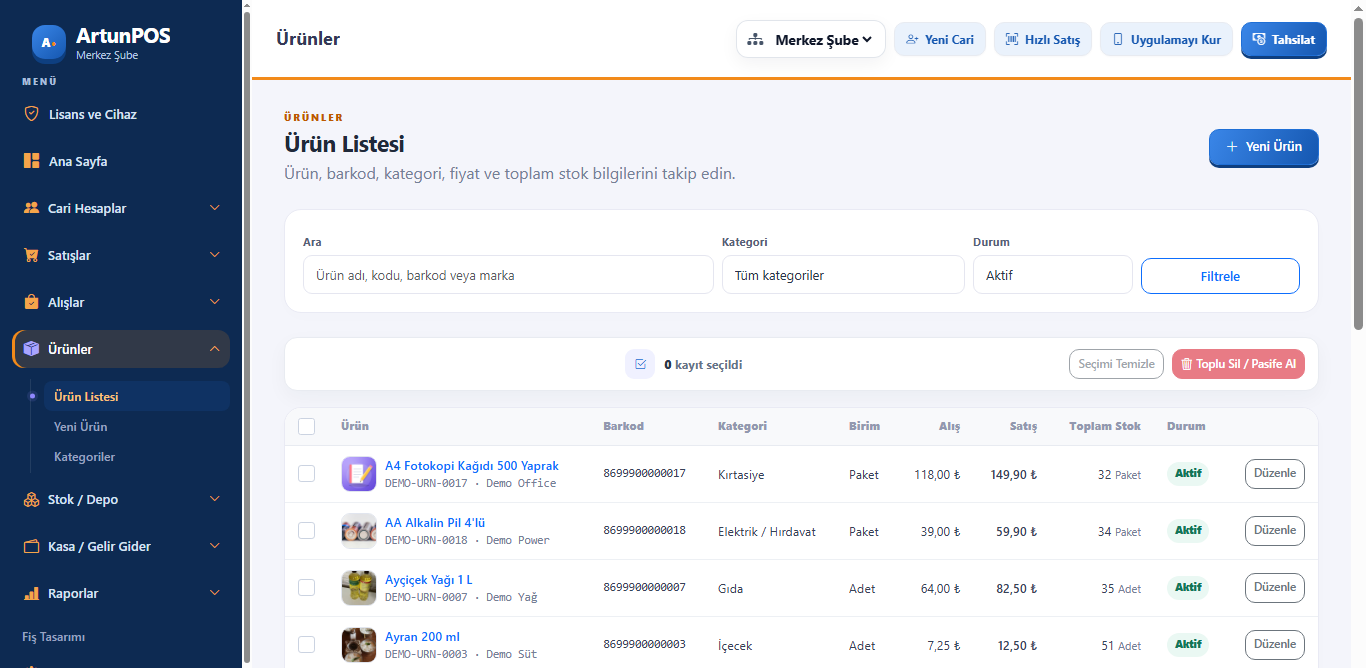Click the Kasa / Gelir Gider wallet icon
This screenshot has width=1366, height=668.
(x=31, y=546)
